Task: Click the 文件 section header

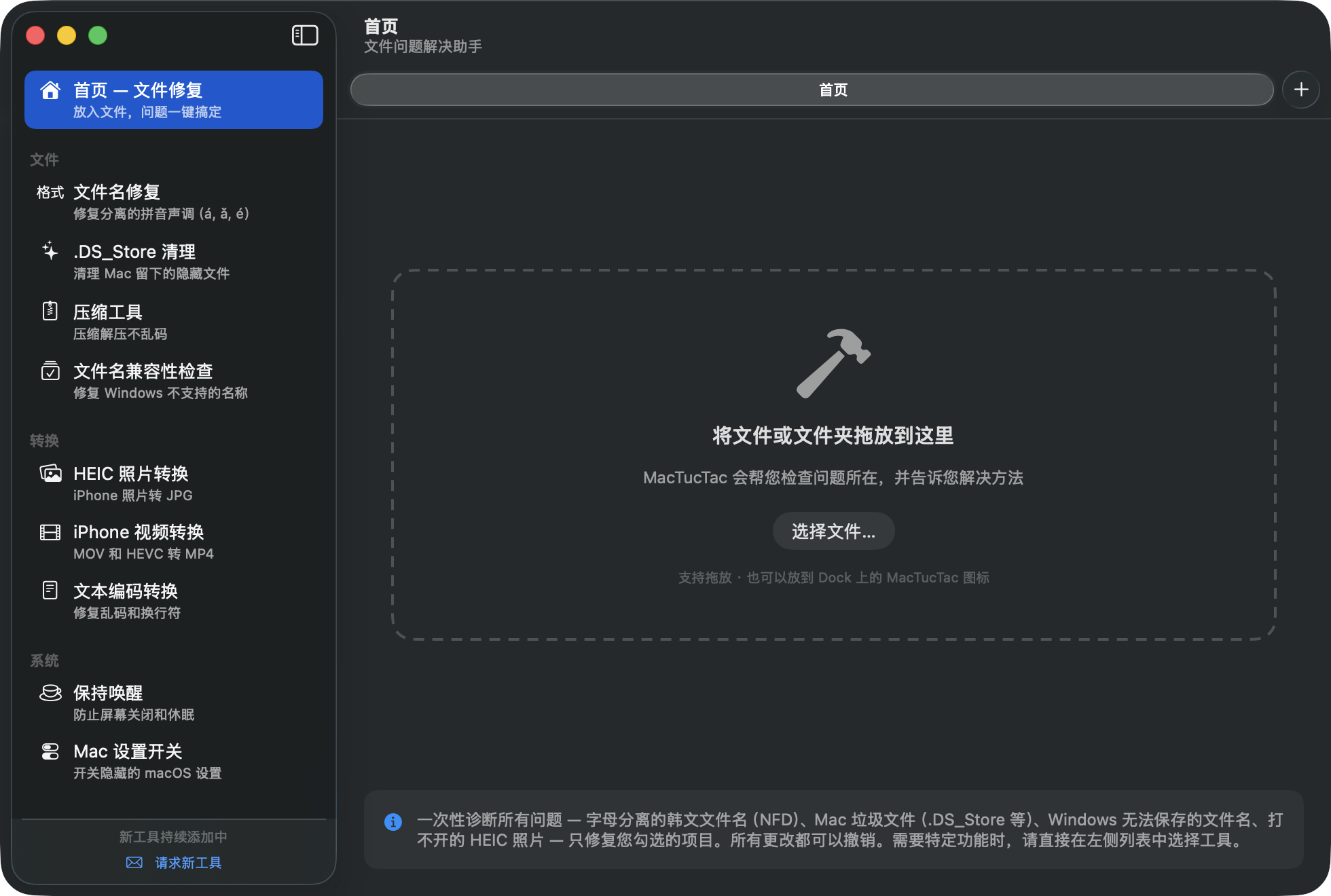Action: pos(44,160)
